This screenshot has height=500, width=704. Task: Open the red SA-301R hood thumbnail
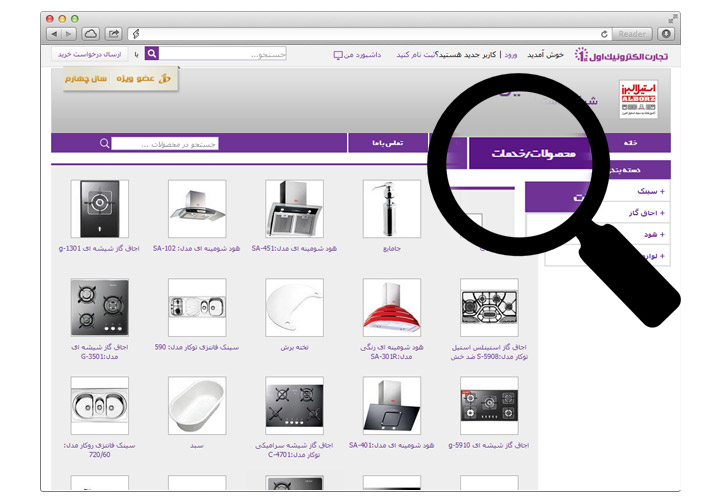coord(392,307)
